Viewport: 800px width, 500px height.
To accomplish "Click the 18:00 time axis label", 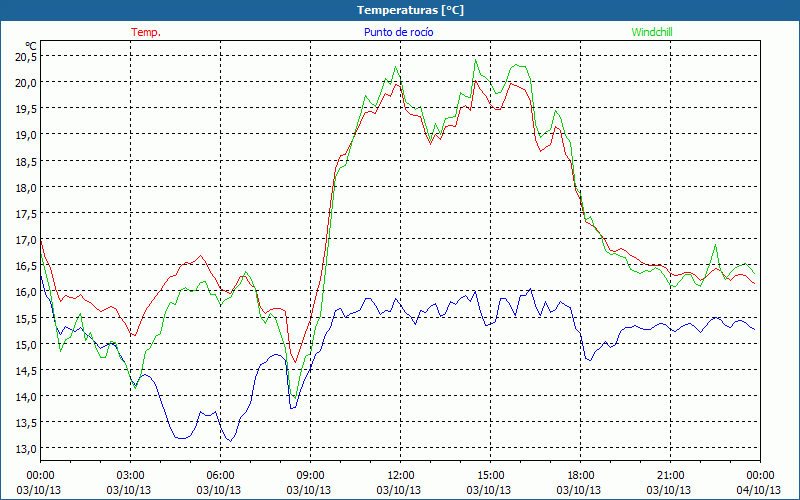I will click(x=581, y=476).
